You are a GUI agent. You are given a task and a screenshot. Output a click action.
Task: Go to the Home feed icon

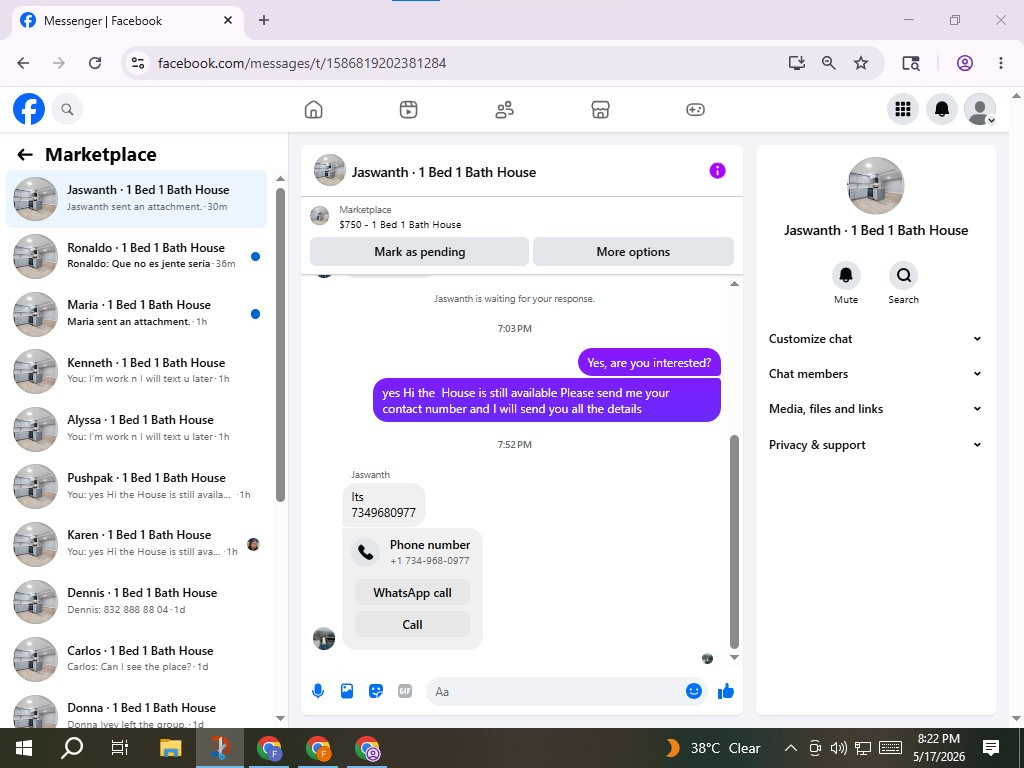(x=313, y=109)
